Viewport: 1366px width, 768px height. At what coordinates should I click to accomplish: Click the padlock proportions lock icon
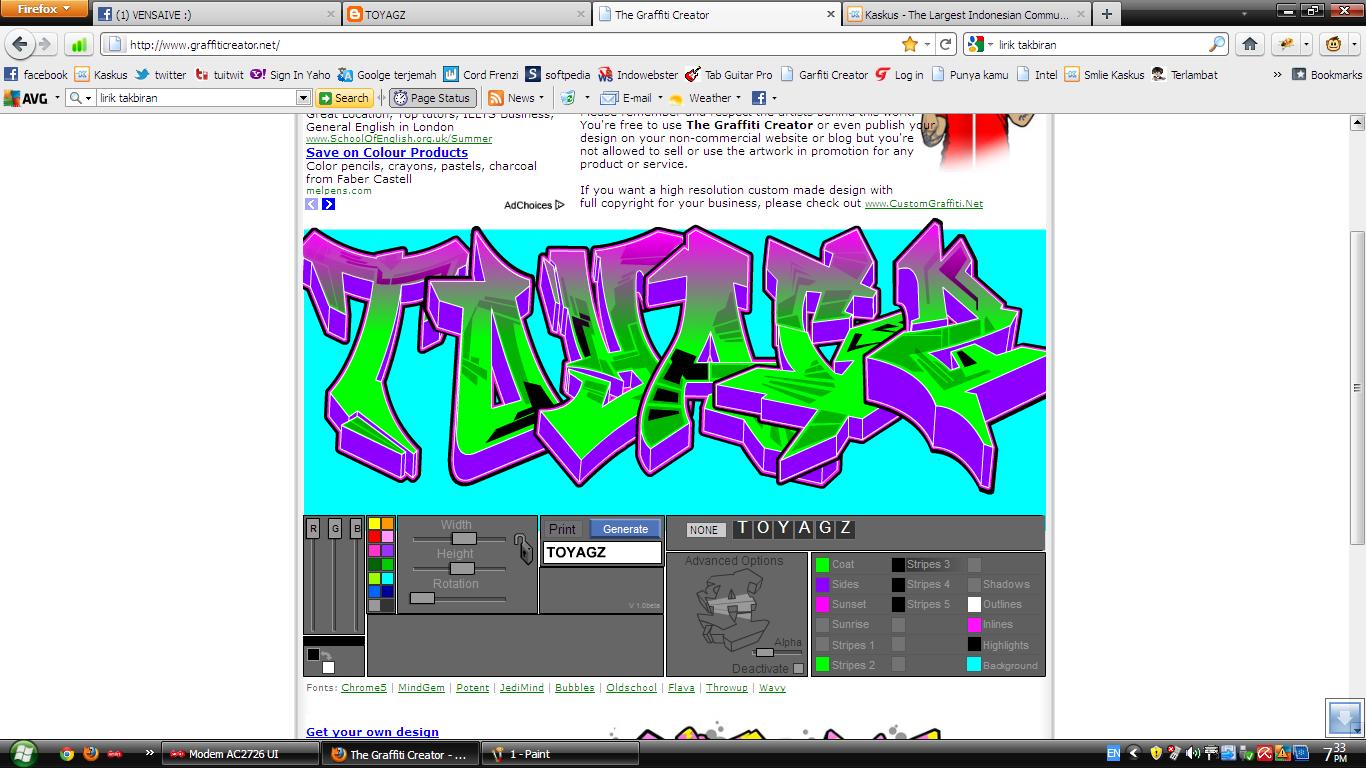coord(524,547)
